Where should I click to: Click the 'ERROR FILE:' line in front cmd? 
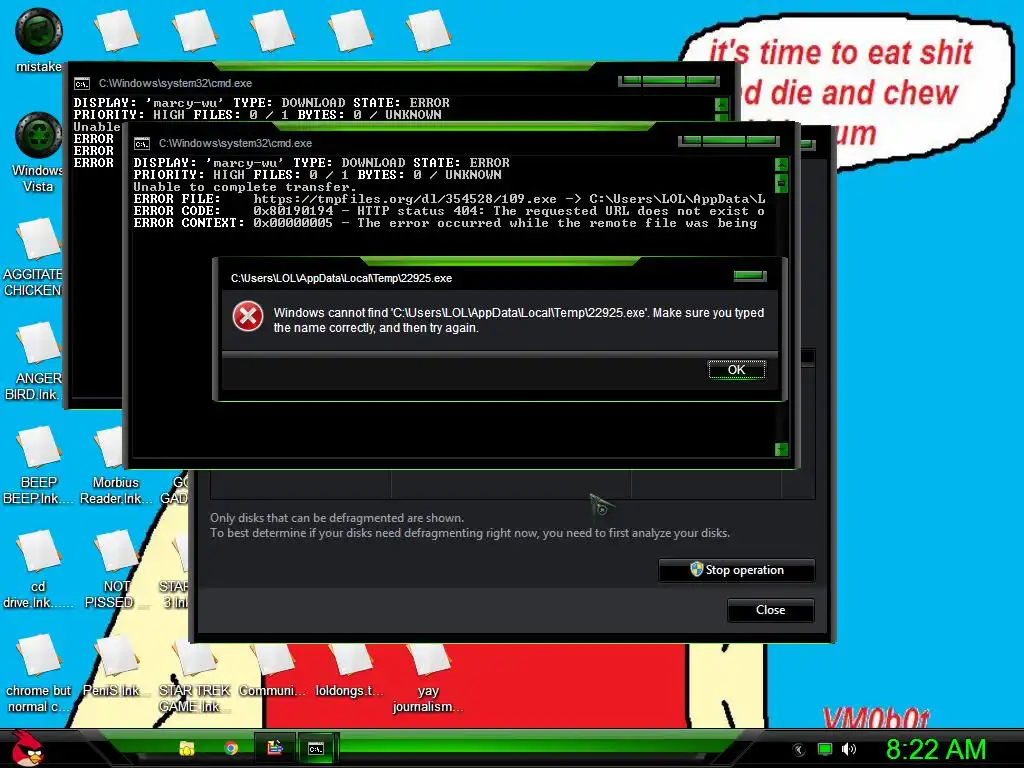[449, 199]
